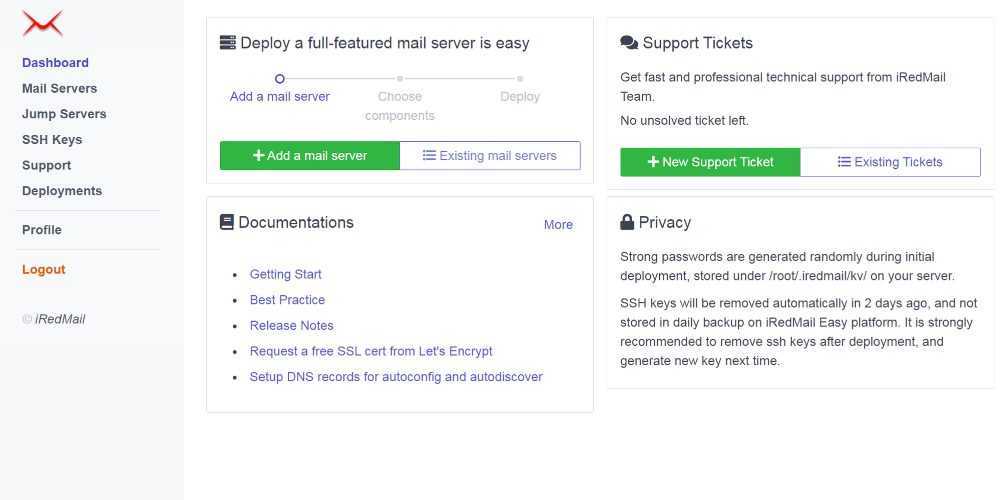Click the list icon in Existing mail servers
This screenshot has height=500, width=1000.
(x=429, y=156)
